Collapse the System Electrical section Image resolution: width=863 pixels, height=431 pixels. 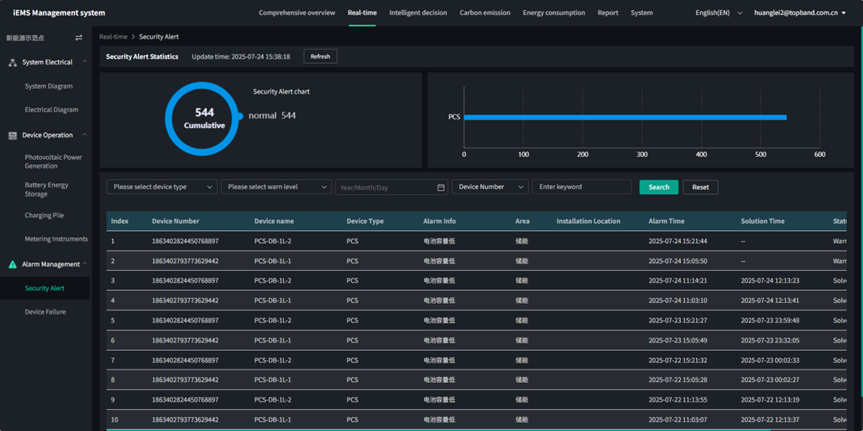click(x=85, y=62)
